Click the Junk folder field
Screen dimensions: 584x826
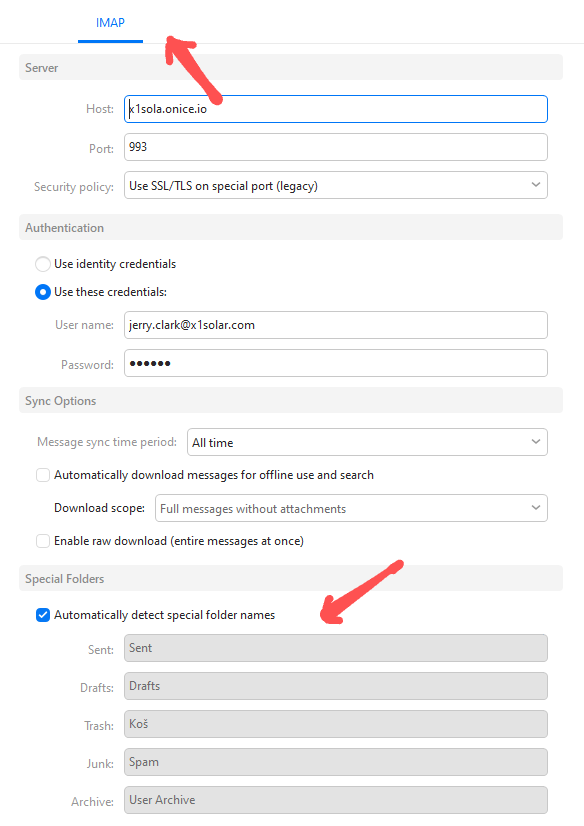point(336,762)
